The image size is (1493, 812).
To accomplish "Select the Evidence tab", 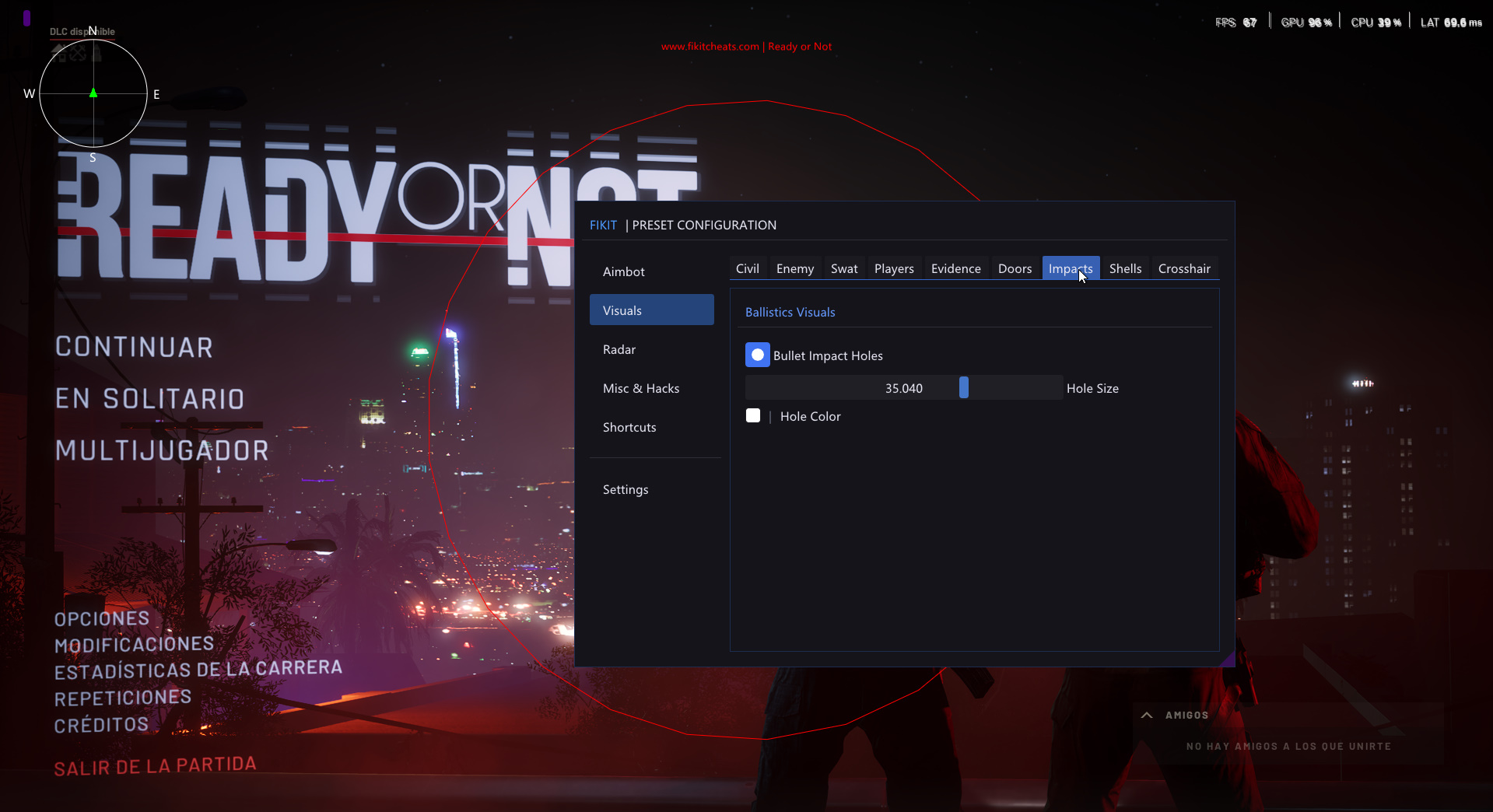I will [x=955, y=268].
